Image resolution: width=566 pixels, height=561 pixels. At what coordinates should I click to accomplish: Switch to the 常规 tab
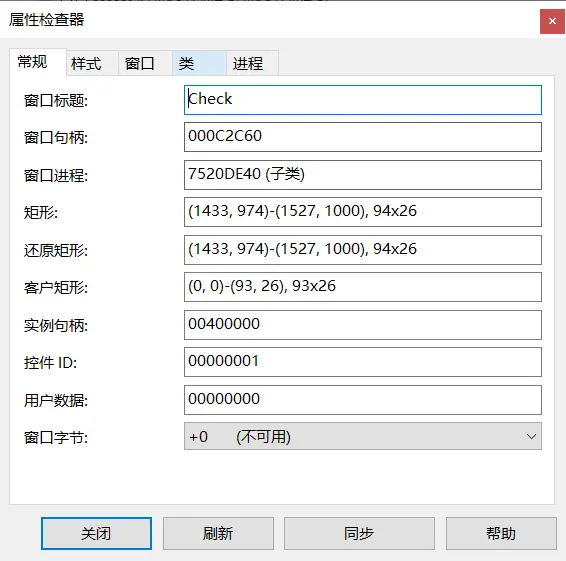[x=38, y=62]
